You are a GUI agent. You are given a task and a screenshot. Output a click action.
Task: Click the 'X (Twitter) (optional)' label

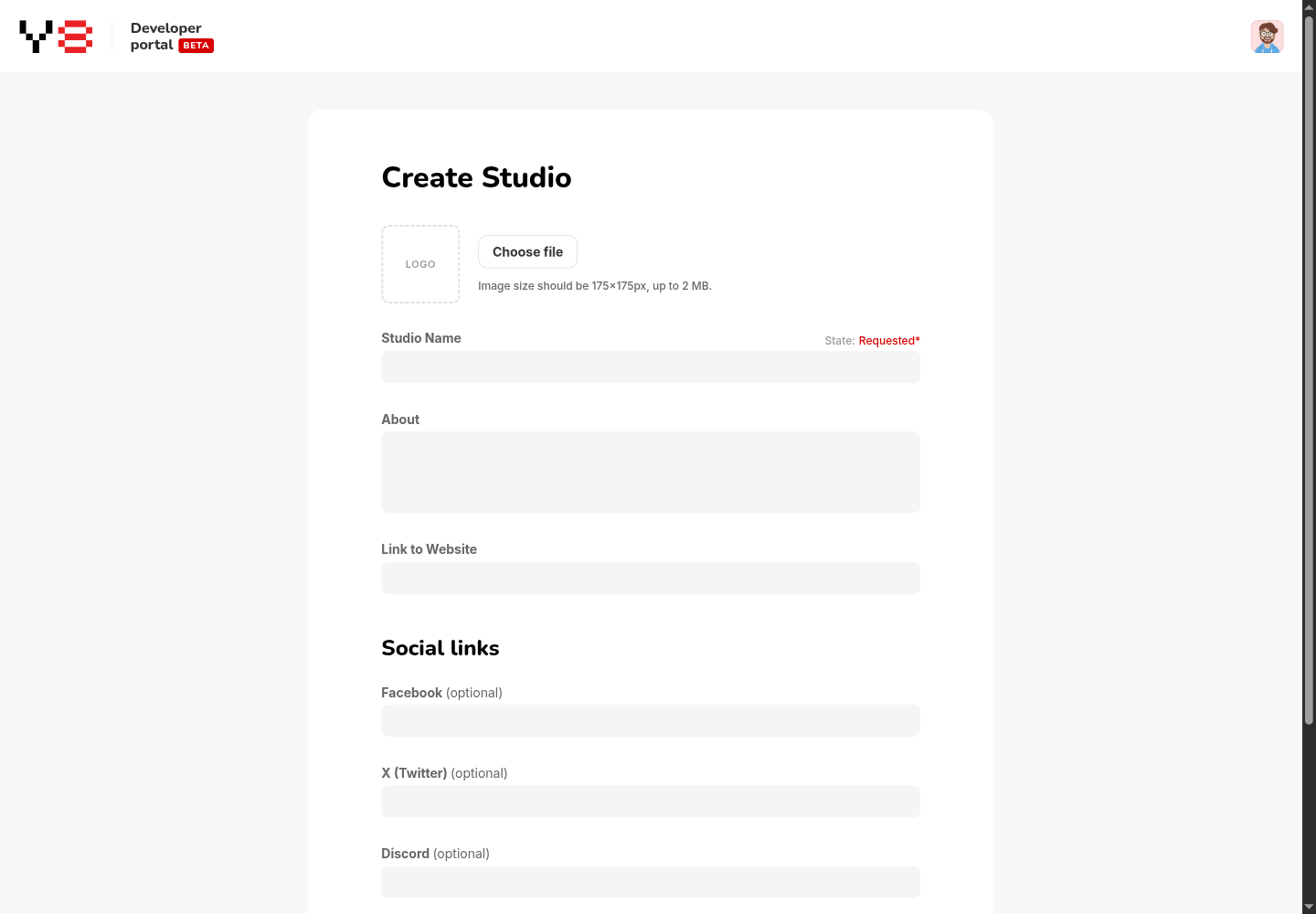(444, 773)
